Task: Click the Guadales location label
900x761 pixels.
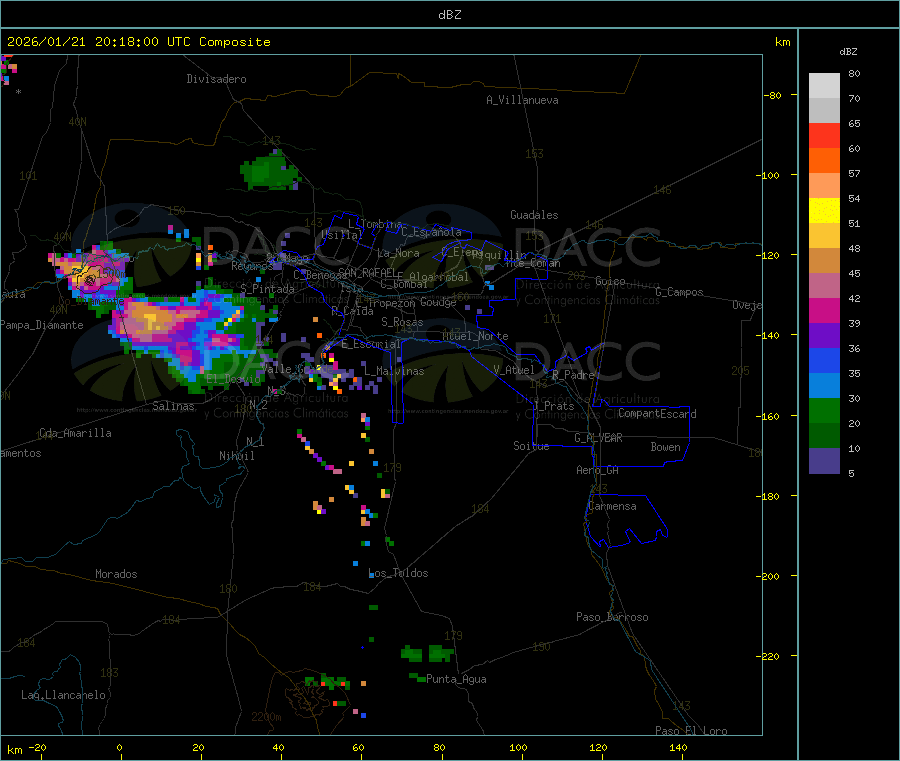Action: (x=534, y=215)
